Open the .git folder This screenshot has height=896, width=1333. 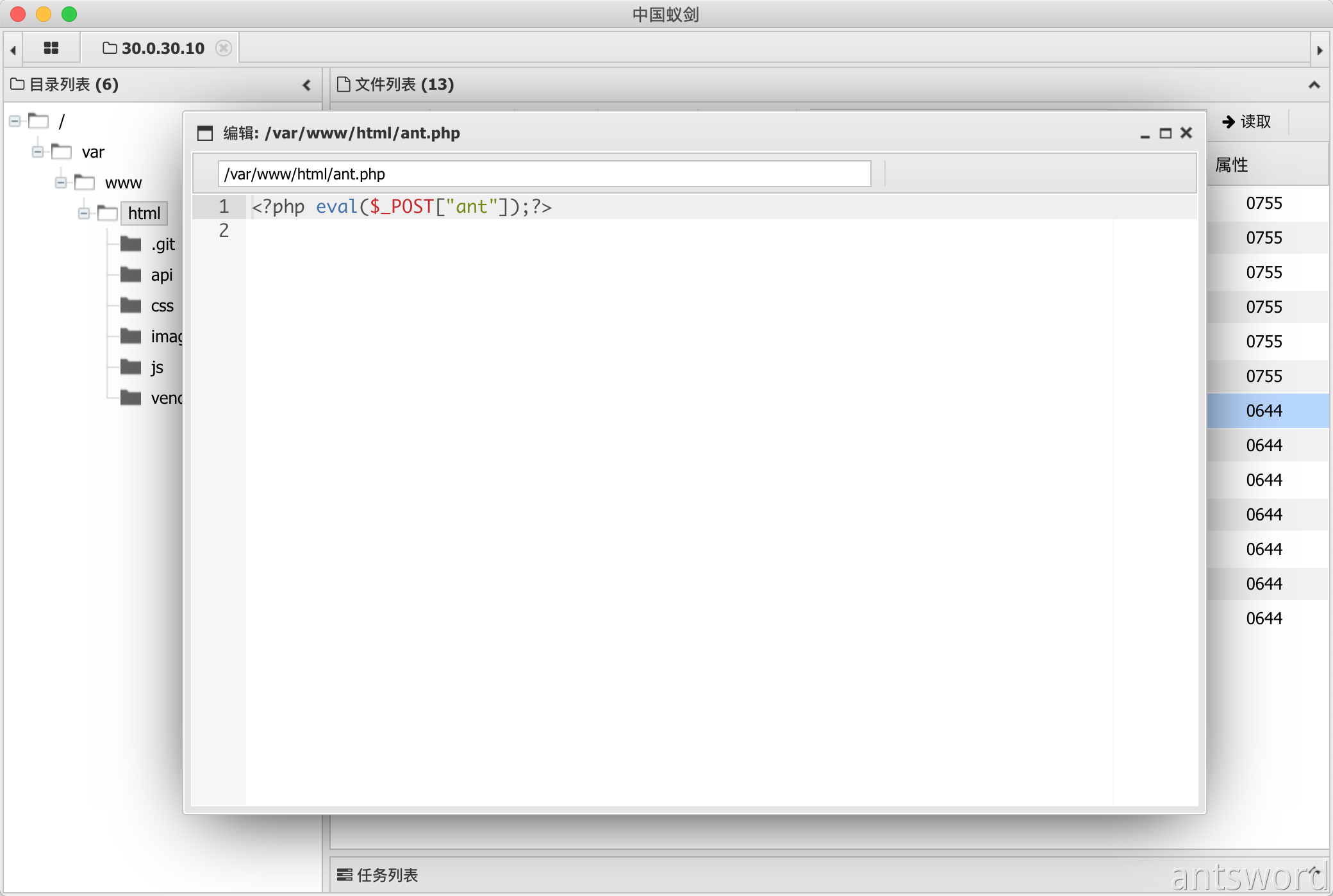click(162, 244)
